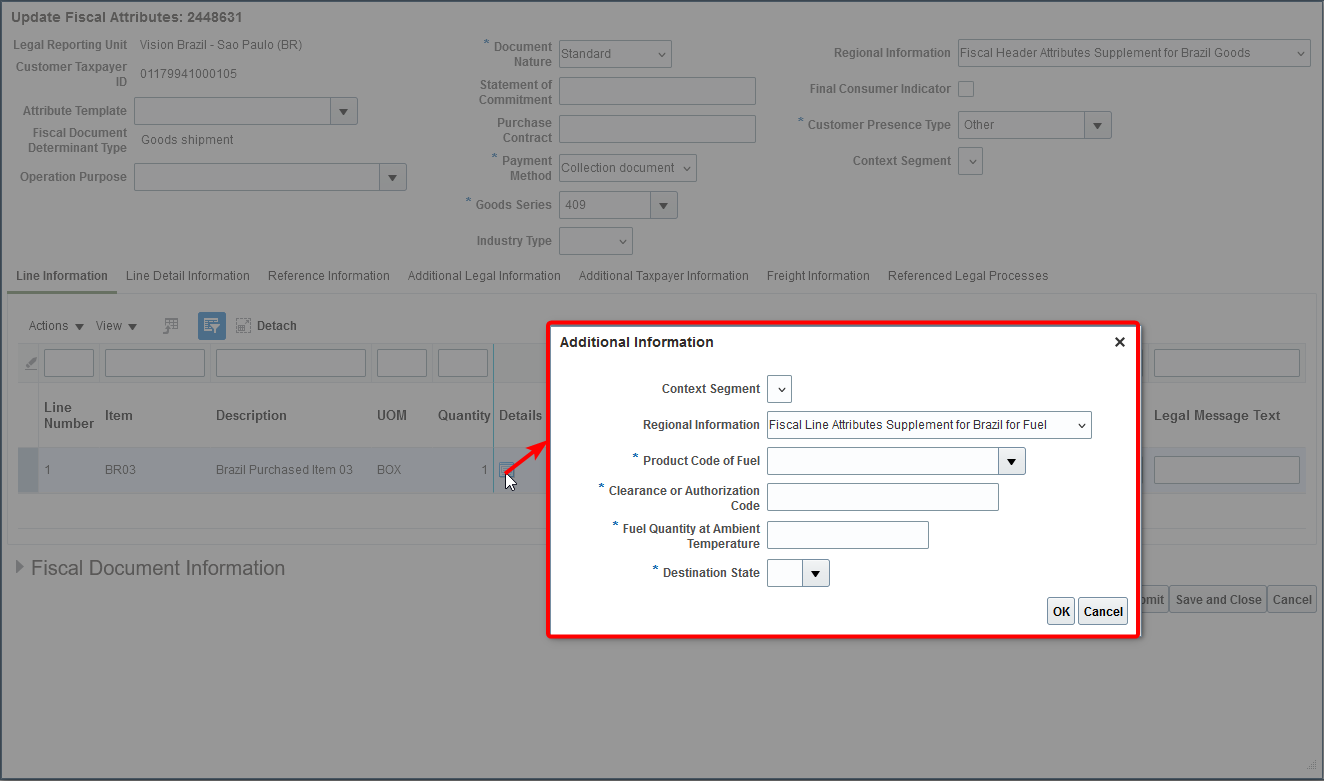Click OK in Additional Information dialog
Image resolution: width=1324 pixels, height=781 pixels.
tap(1061, 612)
